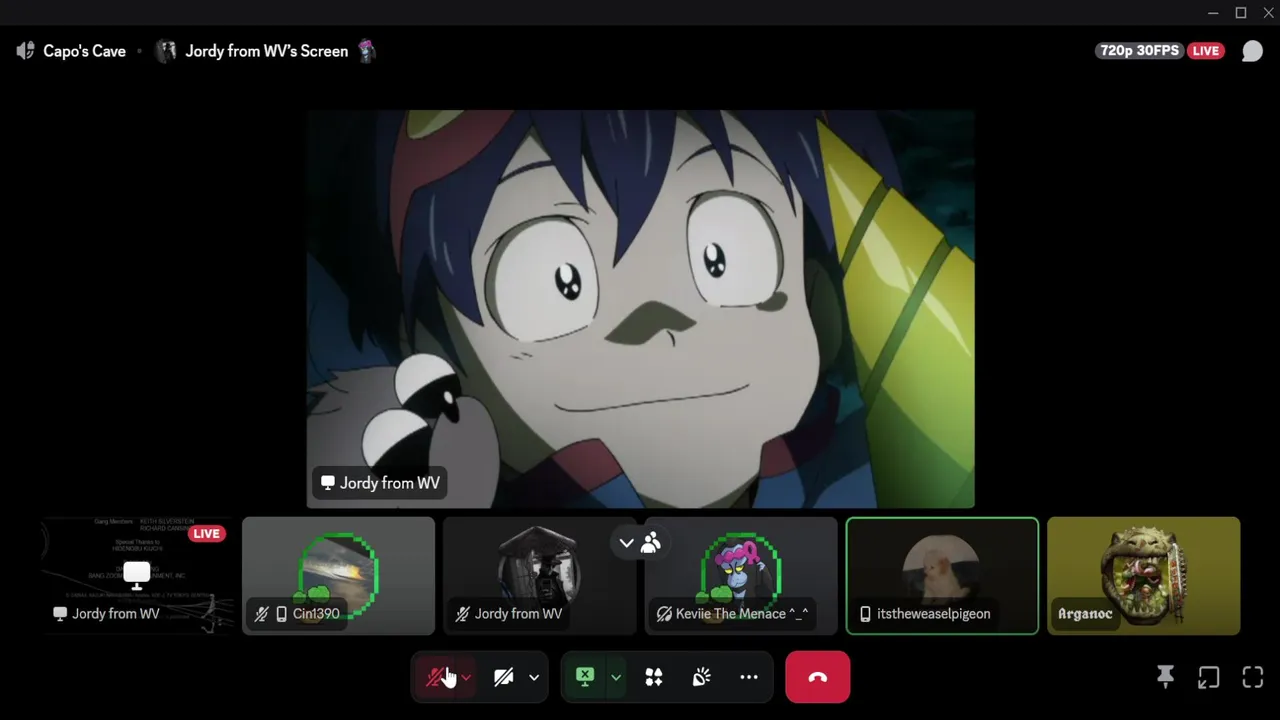
Task: Click the LIVE tag on the stream thumbnail
Action: click(206, 533)
